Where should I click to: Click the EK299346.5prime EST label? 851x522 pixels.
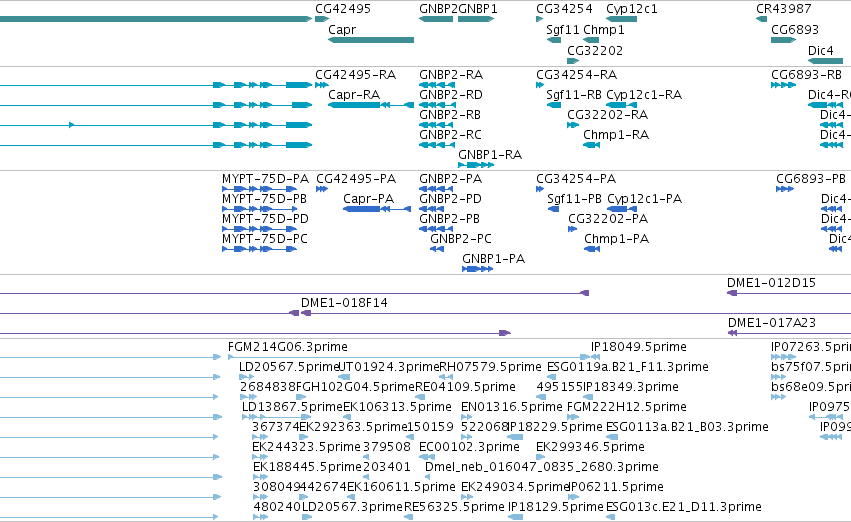(x=590, y=448)
